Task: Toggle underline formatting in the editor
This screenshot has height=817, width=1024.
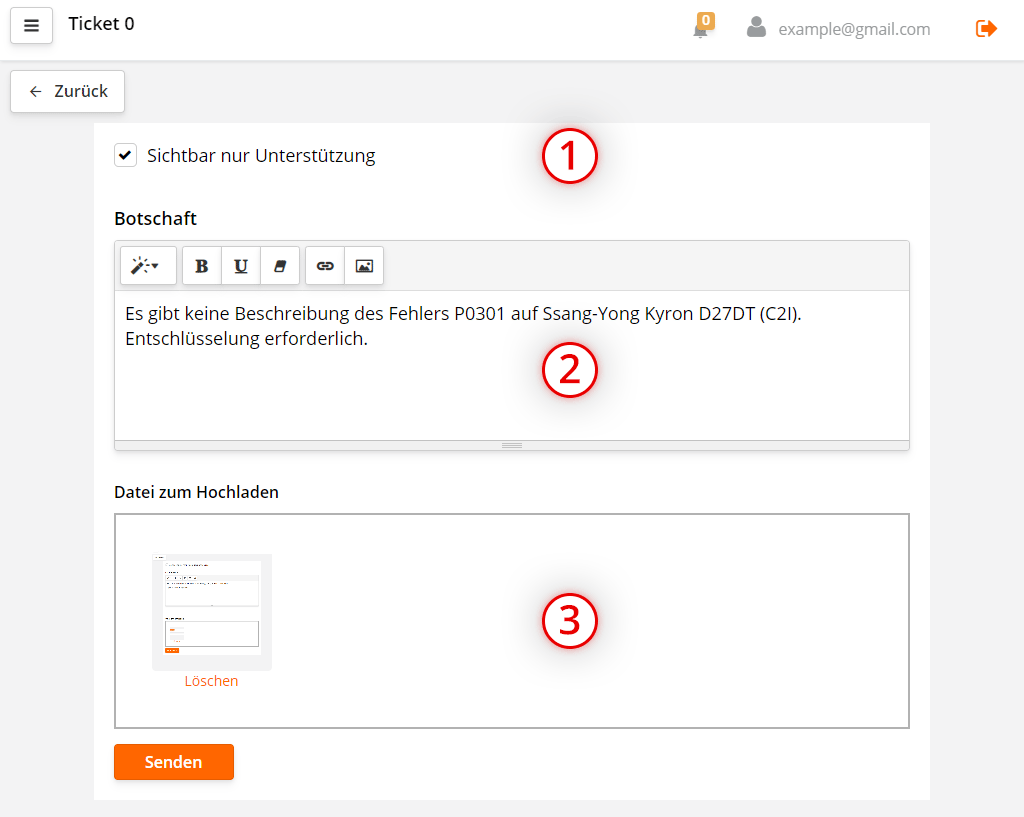Action: [241, 266]
